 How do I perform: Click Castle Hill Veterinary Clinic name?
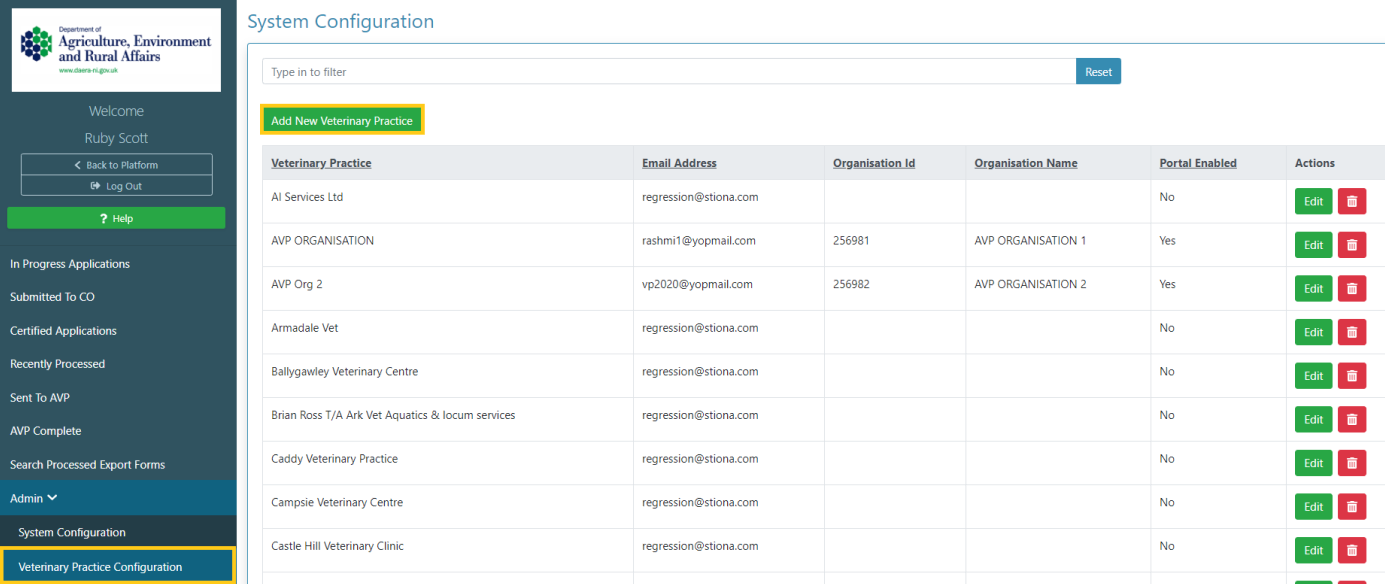(338, 546)
